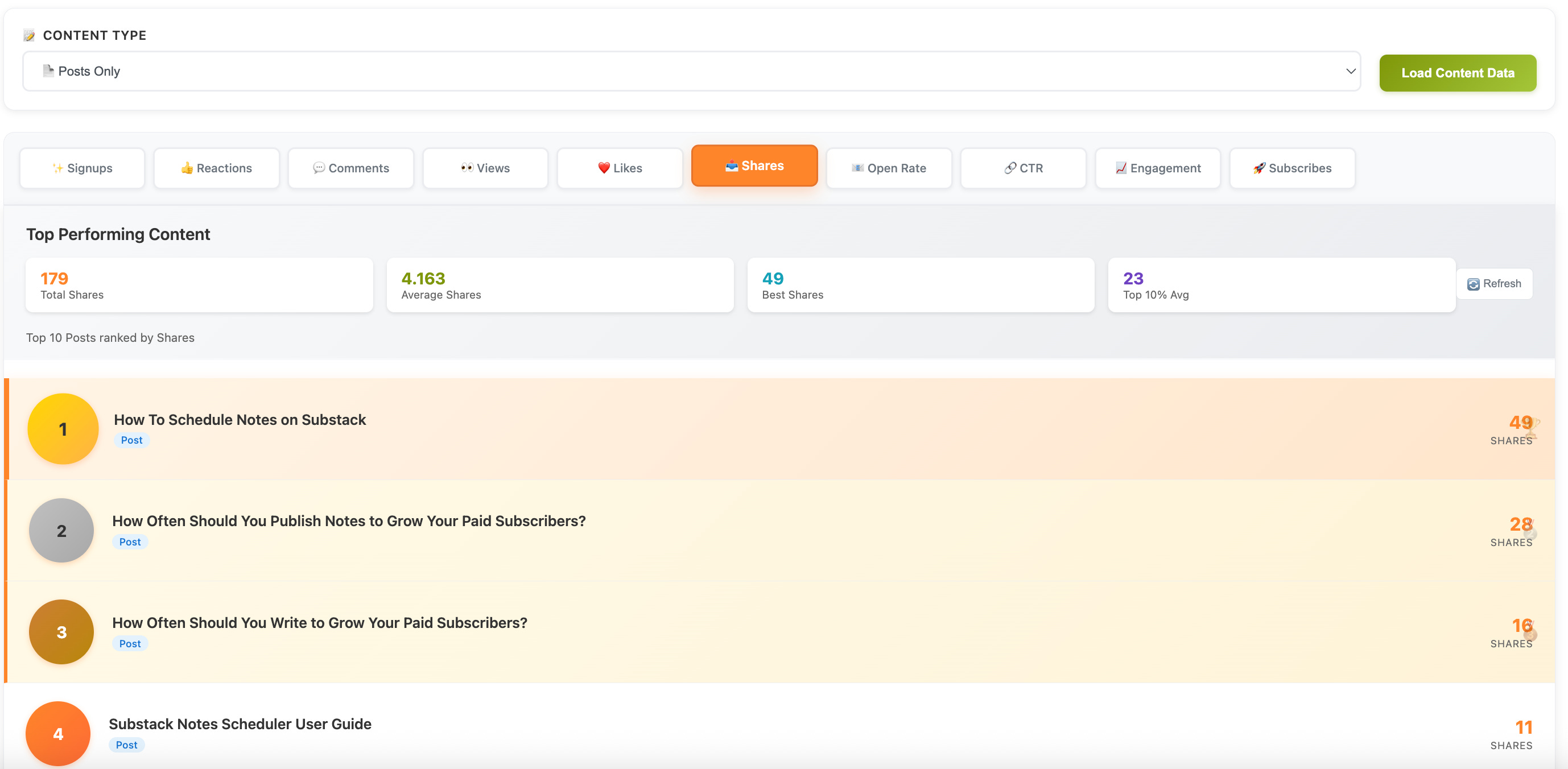Click the notepad icon beside Content Type
The image size is (1568, 769).
pyautogui.click(x=29, y=35)
